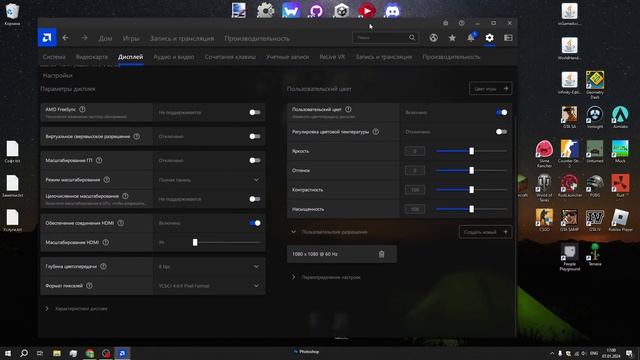640x360 pixels.
Task: Open Roblox Player desktop shortcut
Action: (x=620, y=220)
